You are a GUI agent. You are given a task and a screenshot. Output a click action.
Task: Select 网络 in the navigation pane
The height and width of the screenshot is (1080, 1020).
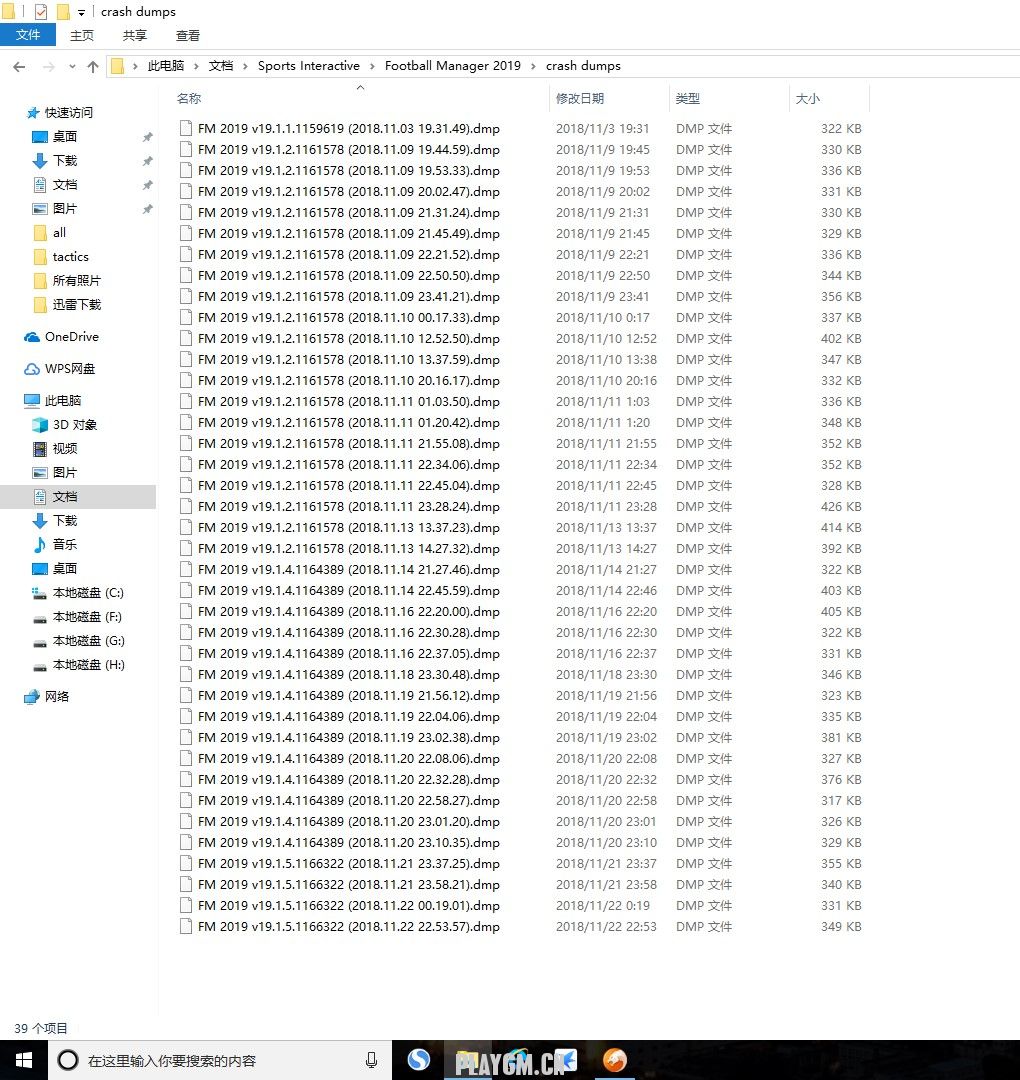click(x=56, y=697)
